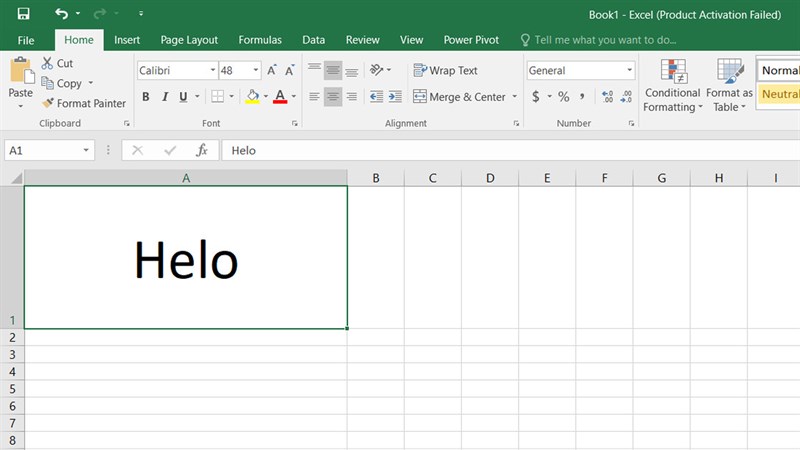Image resolution: width=800 pixels, height=450 pixels.
Task: Toggle center horizontal alignment
Action: coord(333,96)
